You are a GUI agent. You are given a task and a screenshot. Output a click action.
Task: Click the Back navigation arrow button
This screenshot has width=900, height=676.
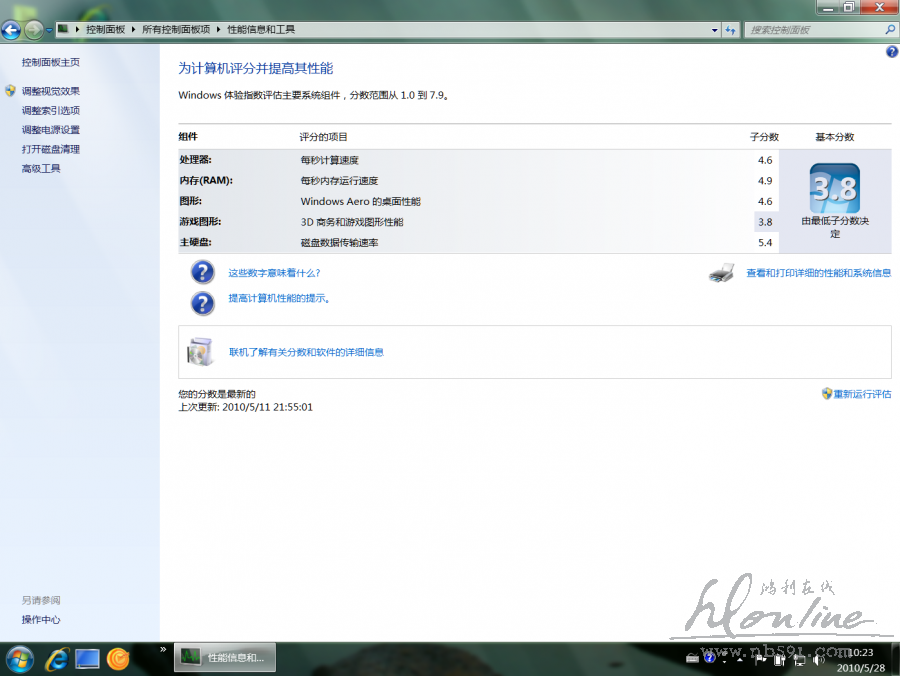(11, 30)
